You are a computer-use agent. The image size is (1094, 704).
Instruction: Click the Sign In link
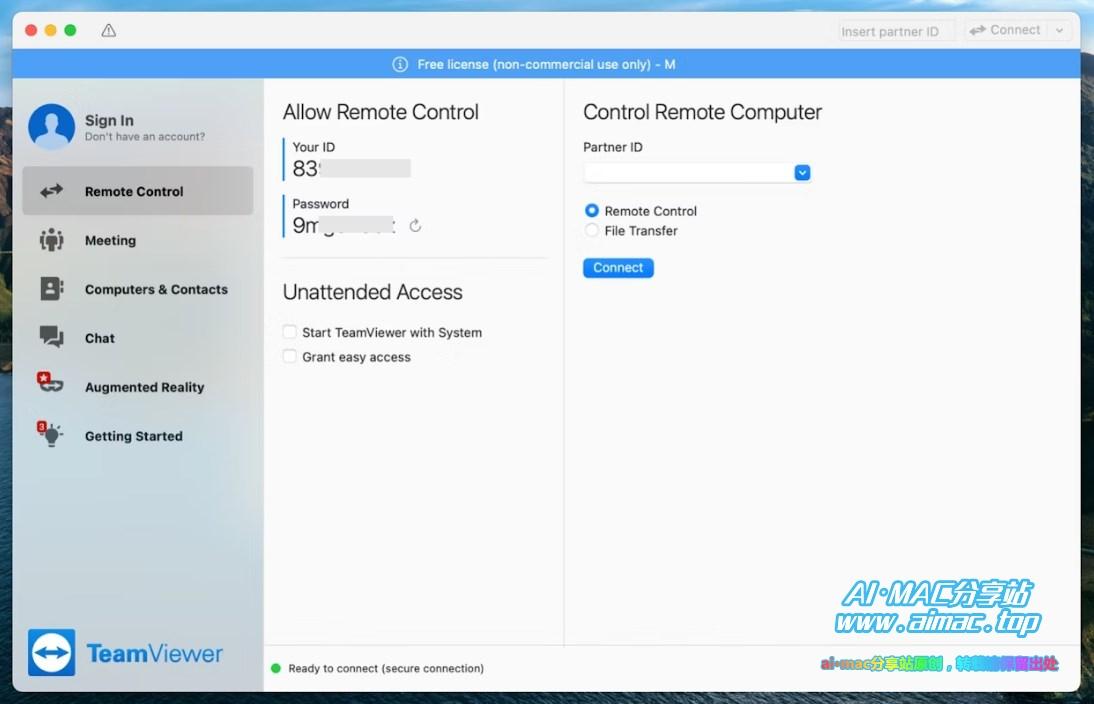pyautogui.click(x=110, y=120)
